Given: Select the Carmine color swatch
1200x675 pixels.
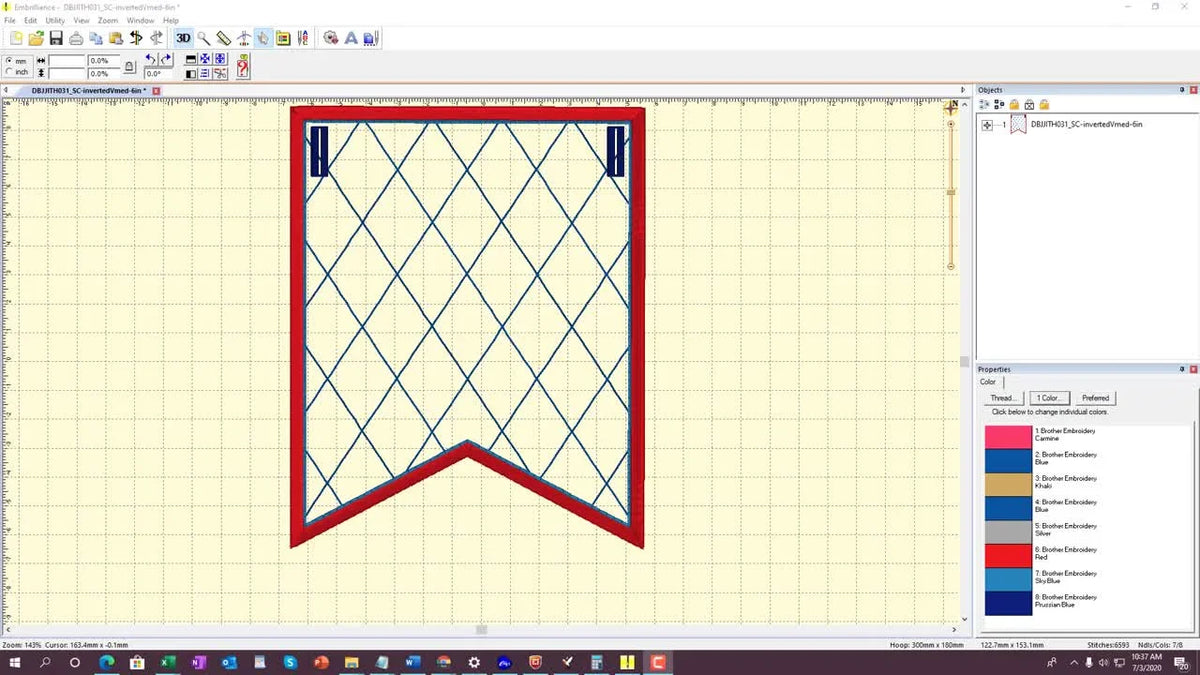Looking at the screenshot, I should (1008, 436).
